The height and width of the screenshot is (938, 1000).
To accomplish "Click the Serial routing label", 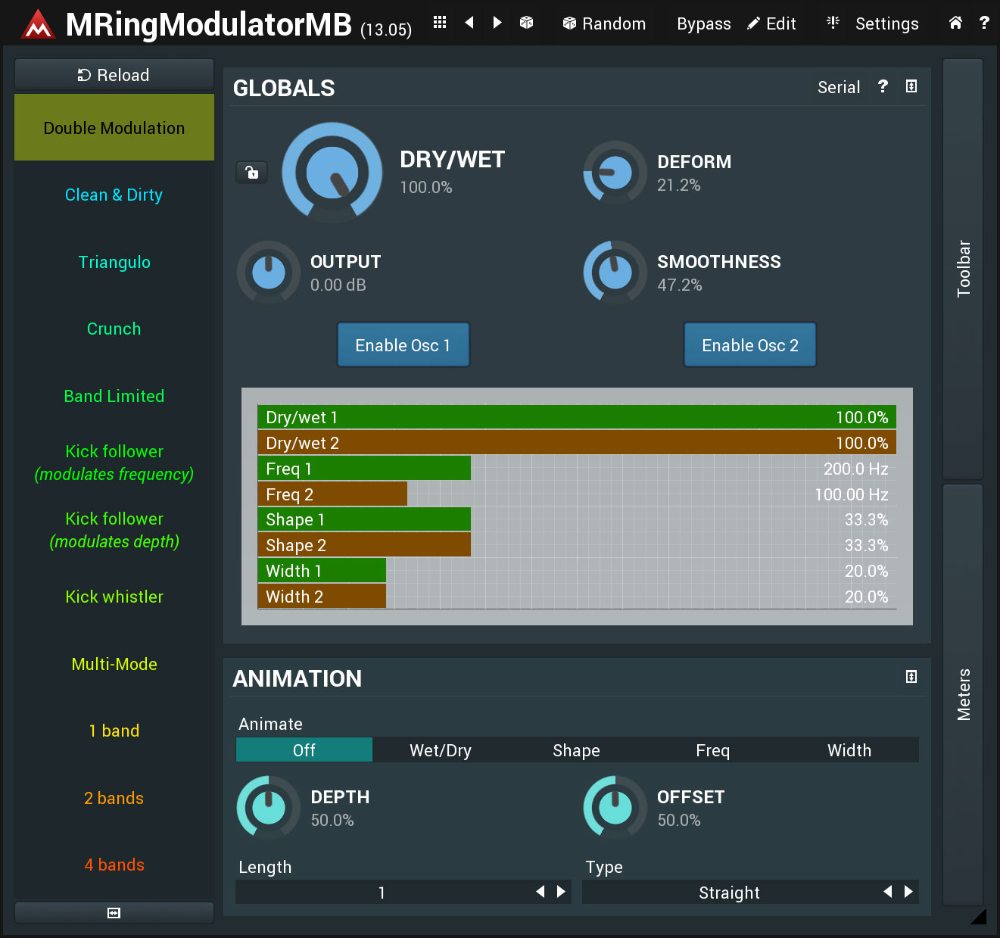I will pos(838,87).
